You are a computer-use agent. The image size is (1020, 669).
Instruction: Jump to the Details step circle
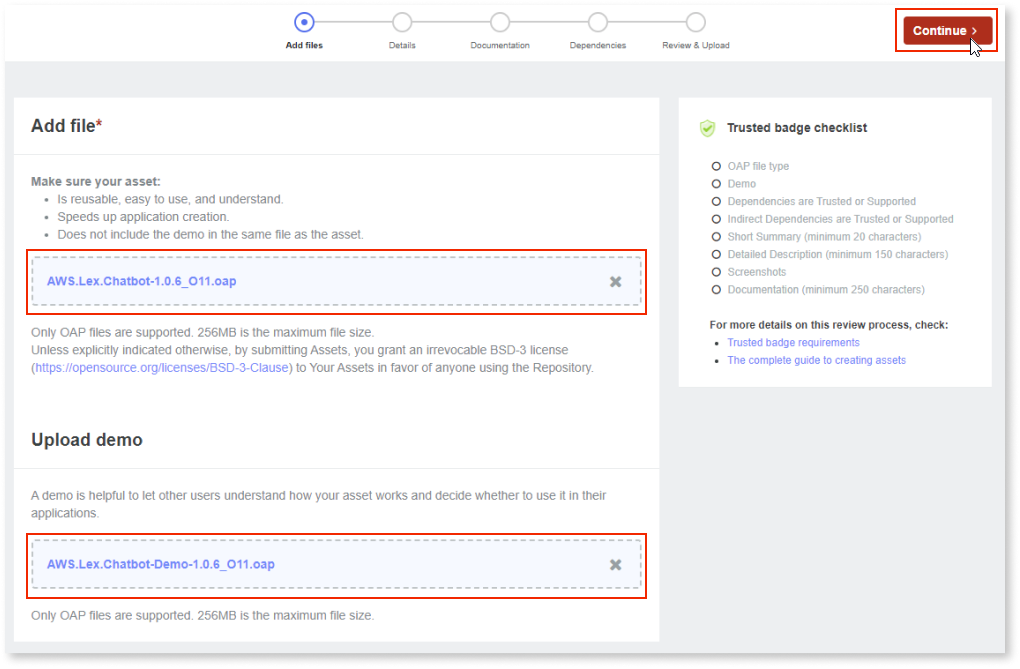coord(402,22)
